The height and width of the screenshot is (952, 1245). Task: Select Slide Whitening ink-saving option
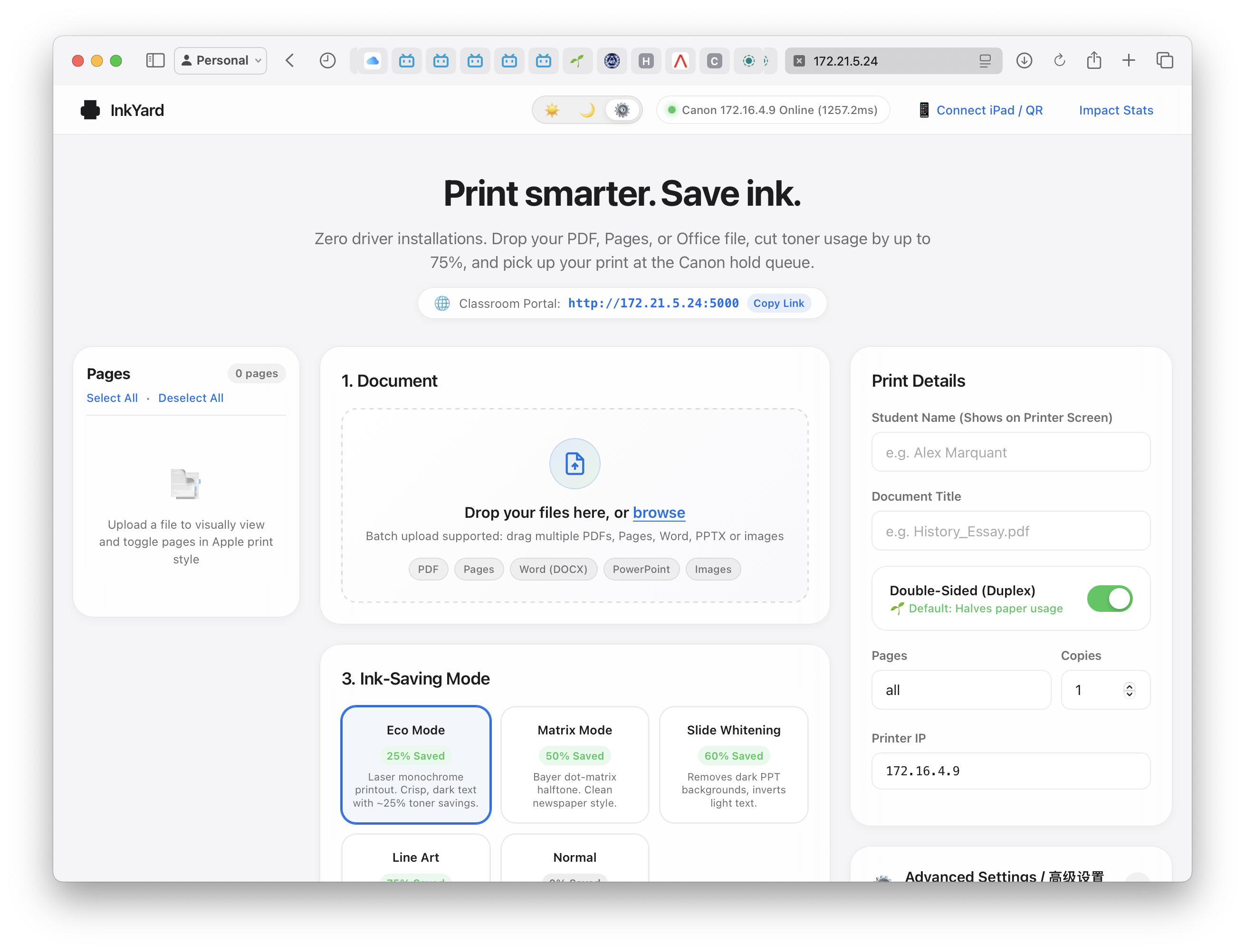point(733,764)
